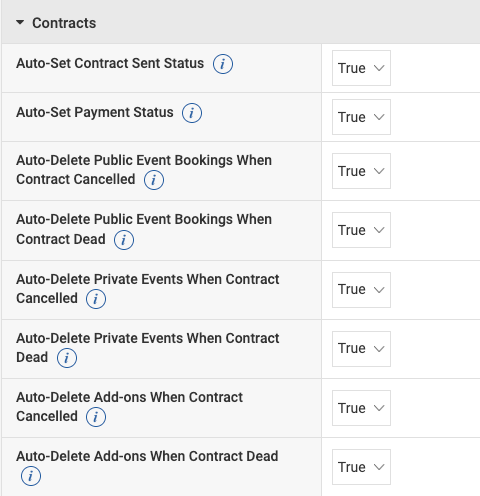Open Auto-Set Contract Sent Status True dropdown
This screenshot has width=480, height=496.
click(361, 68)
